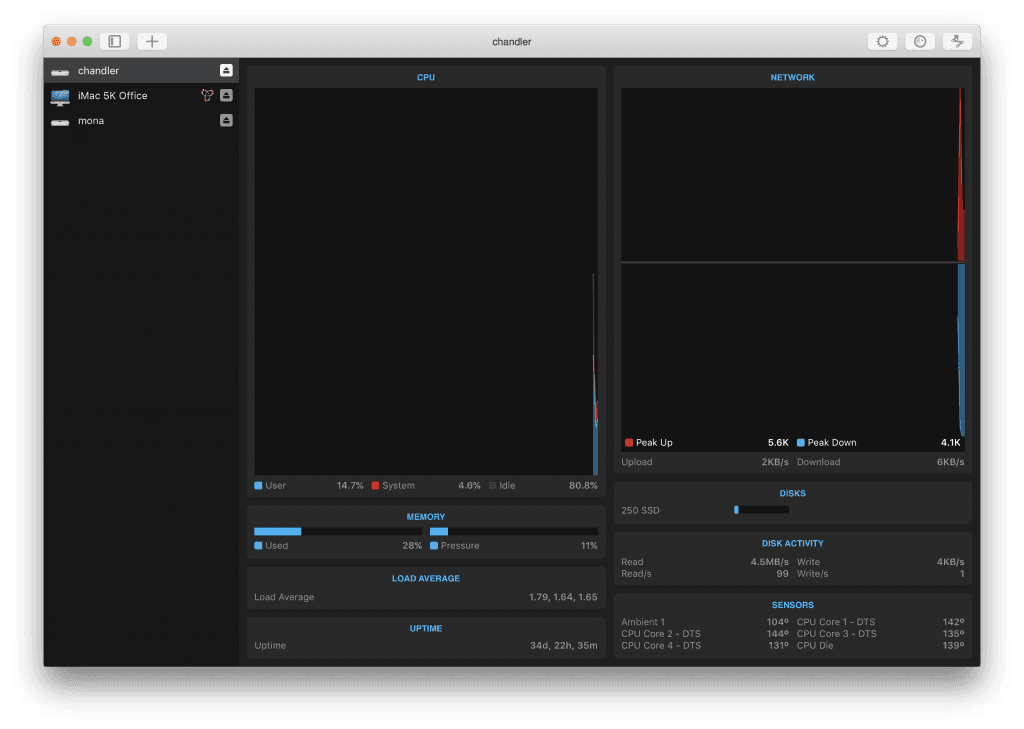This screenshot has width=1024, height=729.
Task: Eject the chandler server connection
Action: (x=226, y=70)
